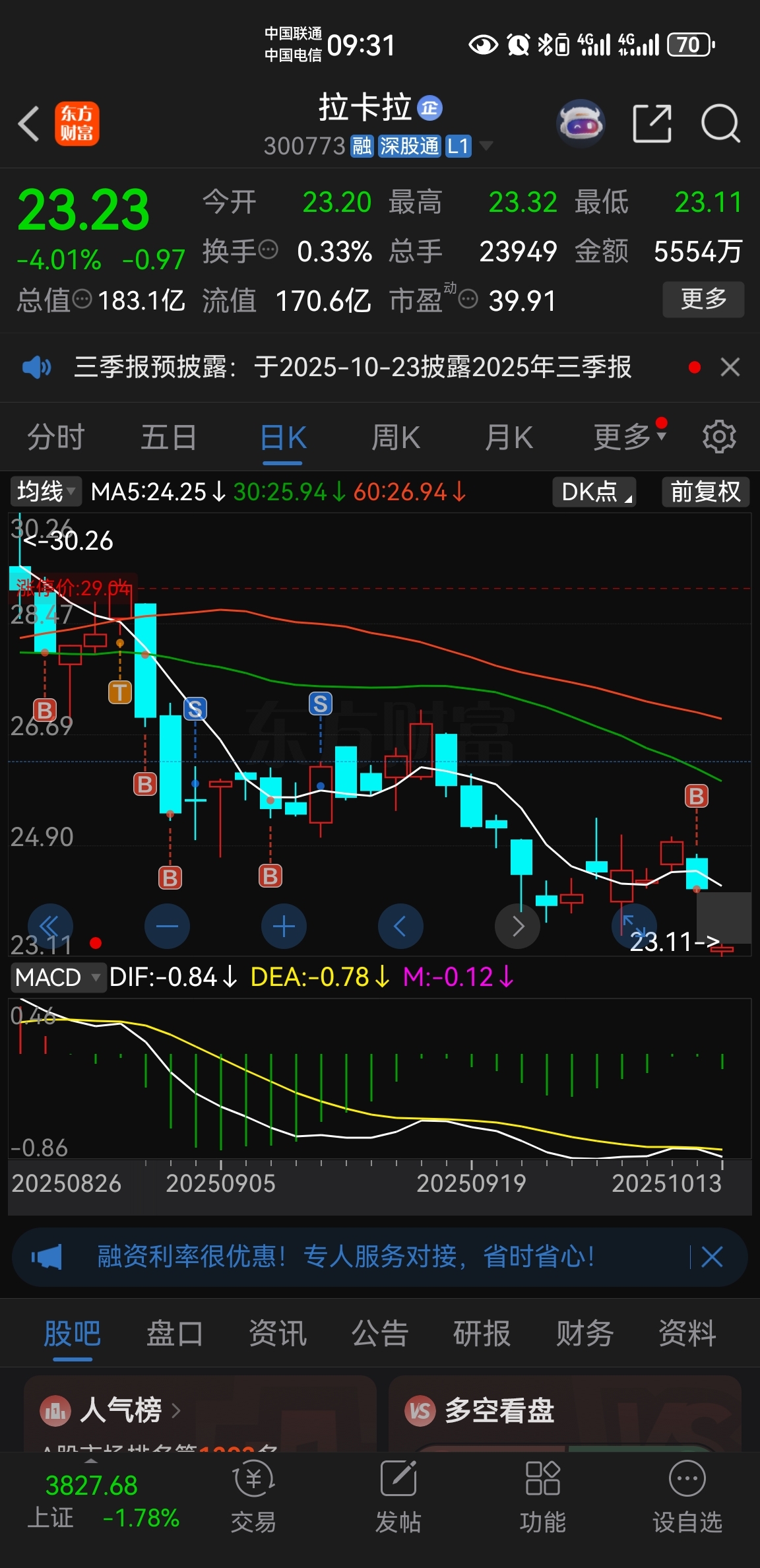Tap the 拉卡拉 stock title

[x=365, y=108]
